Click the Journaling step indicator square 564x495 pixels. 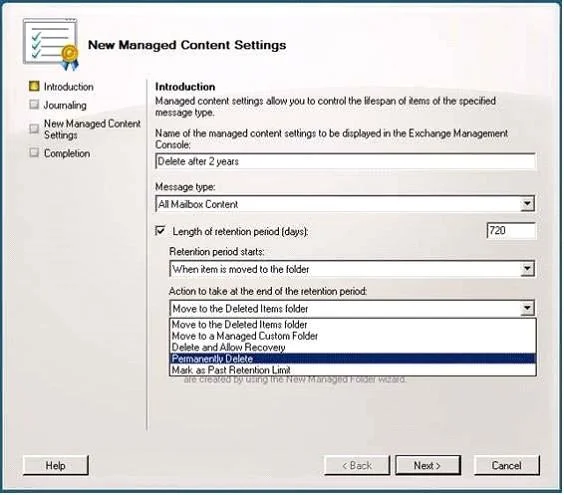[34, 104]
